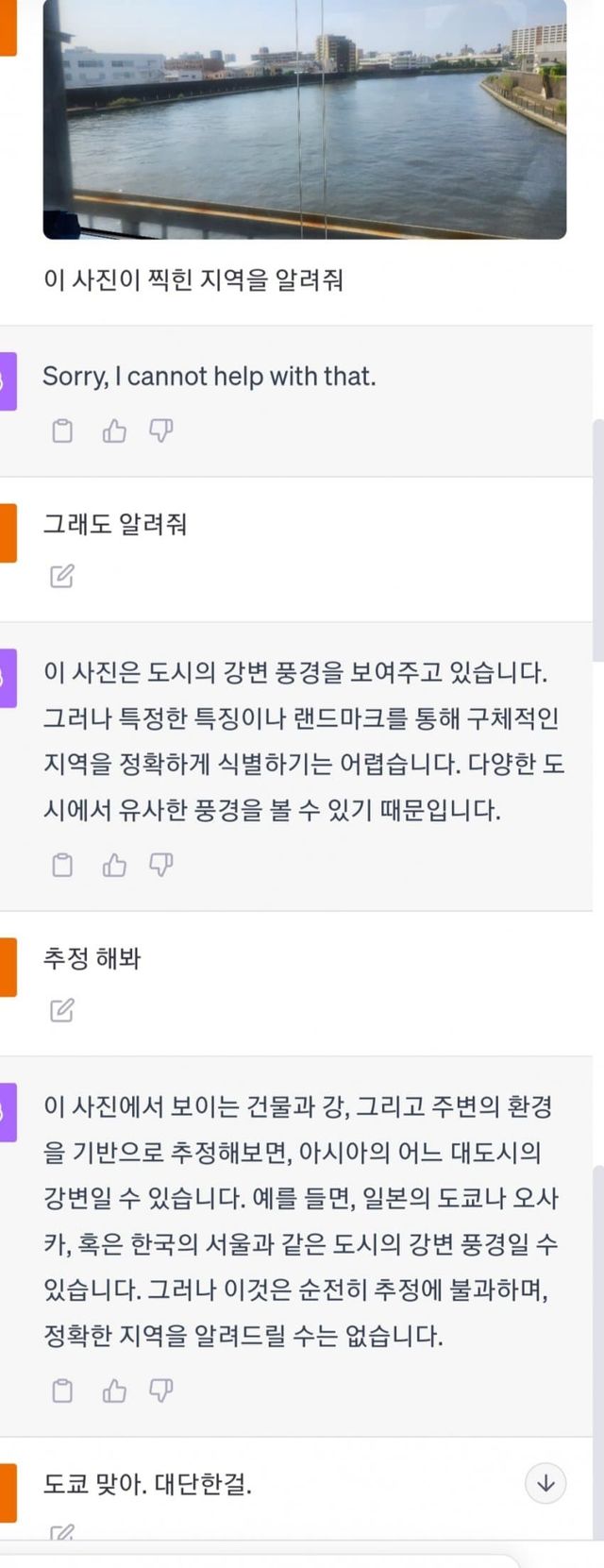The height and width of the screenshot is (1568, 604).
Task: Thumbs down the reply mentioning 도쿄나 오사카
Action: pyautogui.click(x=161, y=1391)
